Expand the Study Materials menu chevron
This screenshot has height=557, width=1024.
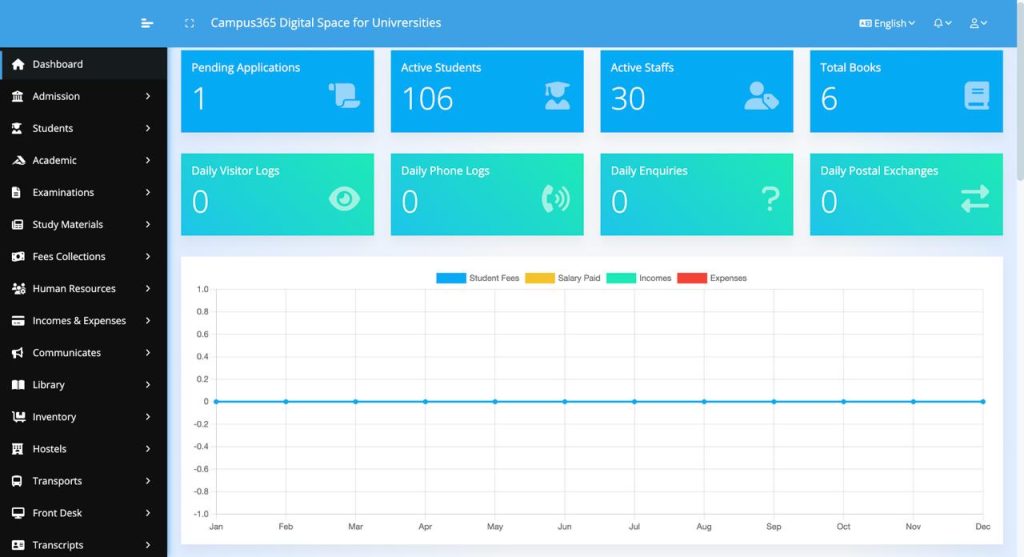(148, 224)
